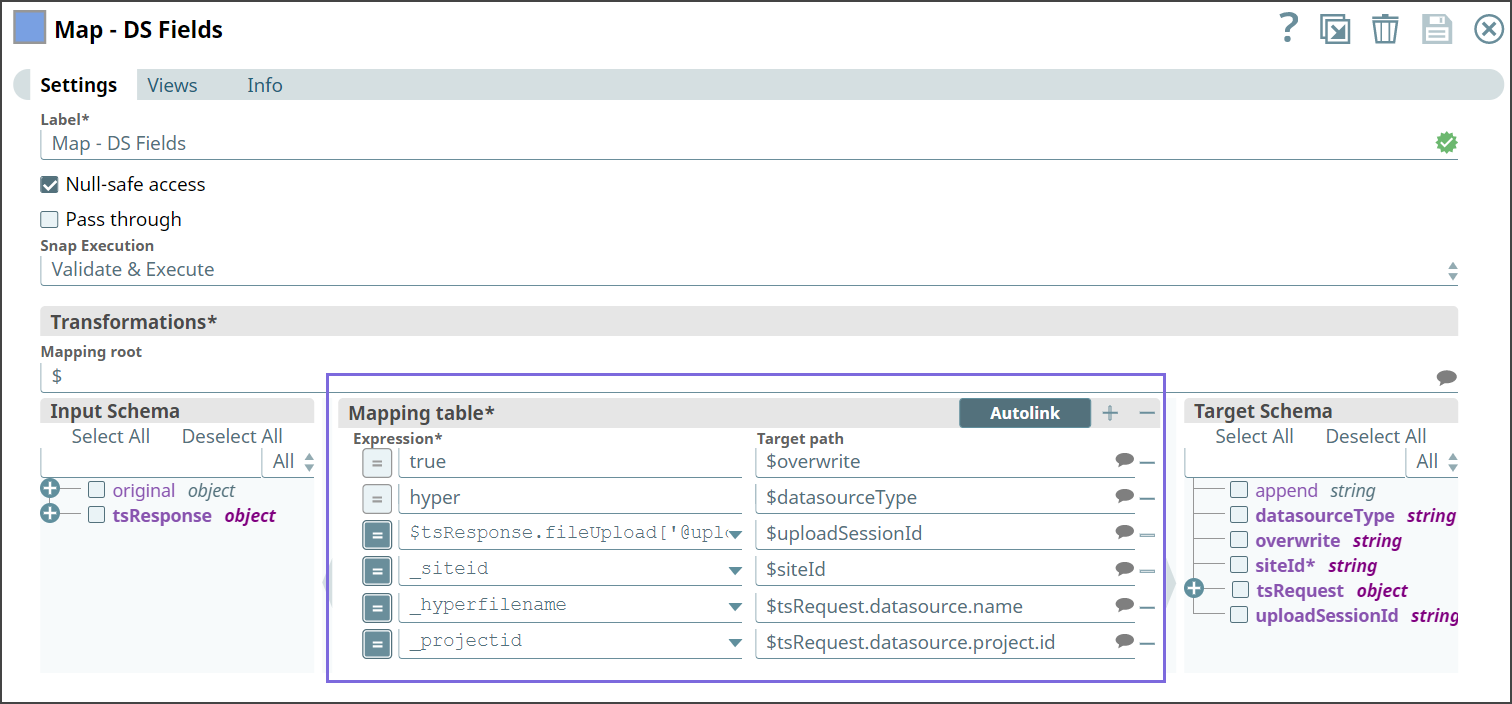Open the snap in a new window icon
This screenshot has height=704, width=1512.
coord(1336,29)
